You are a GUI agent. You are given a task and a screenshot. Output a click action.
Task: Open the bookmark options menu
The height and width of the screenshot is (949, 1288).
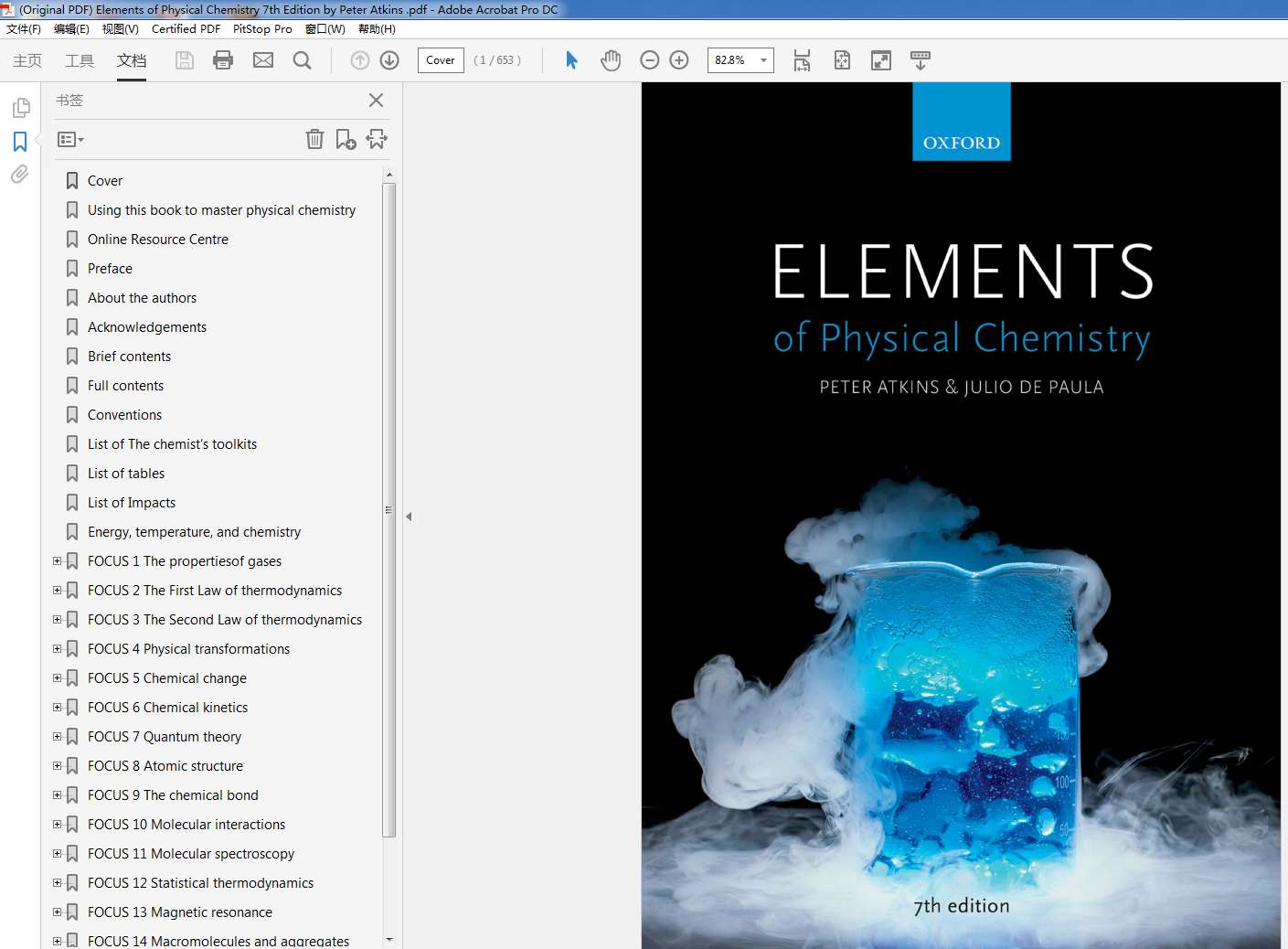point(70,139)
